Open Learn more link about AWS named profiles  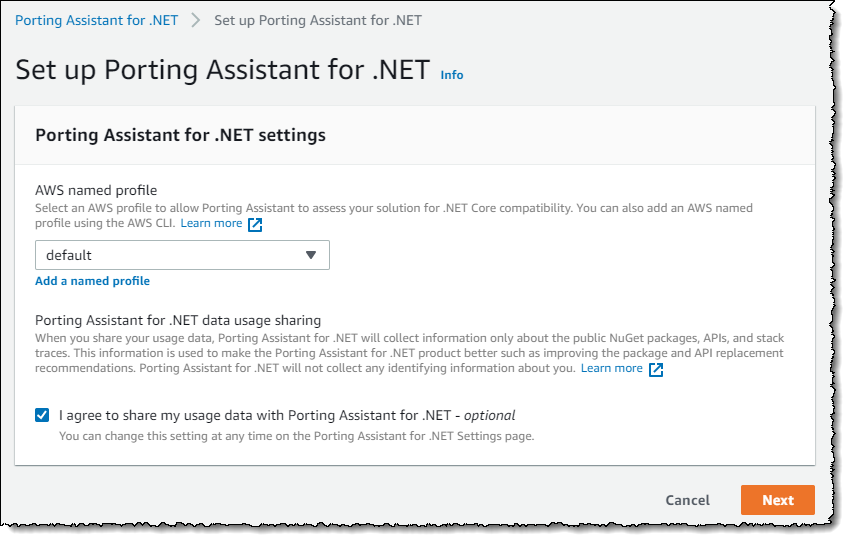point(211,223)
